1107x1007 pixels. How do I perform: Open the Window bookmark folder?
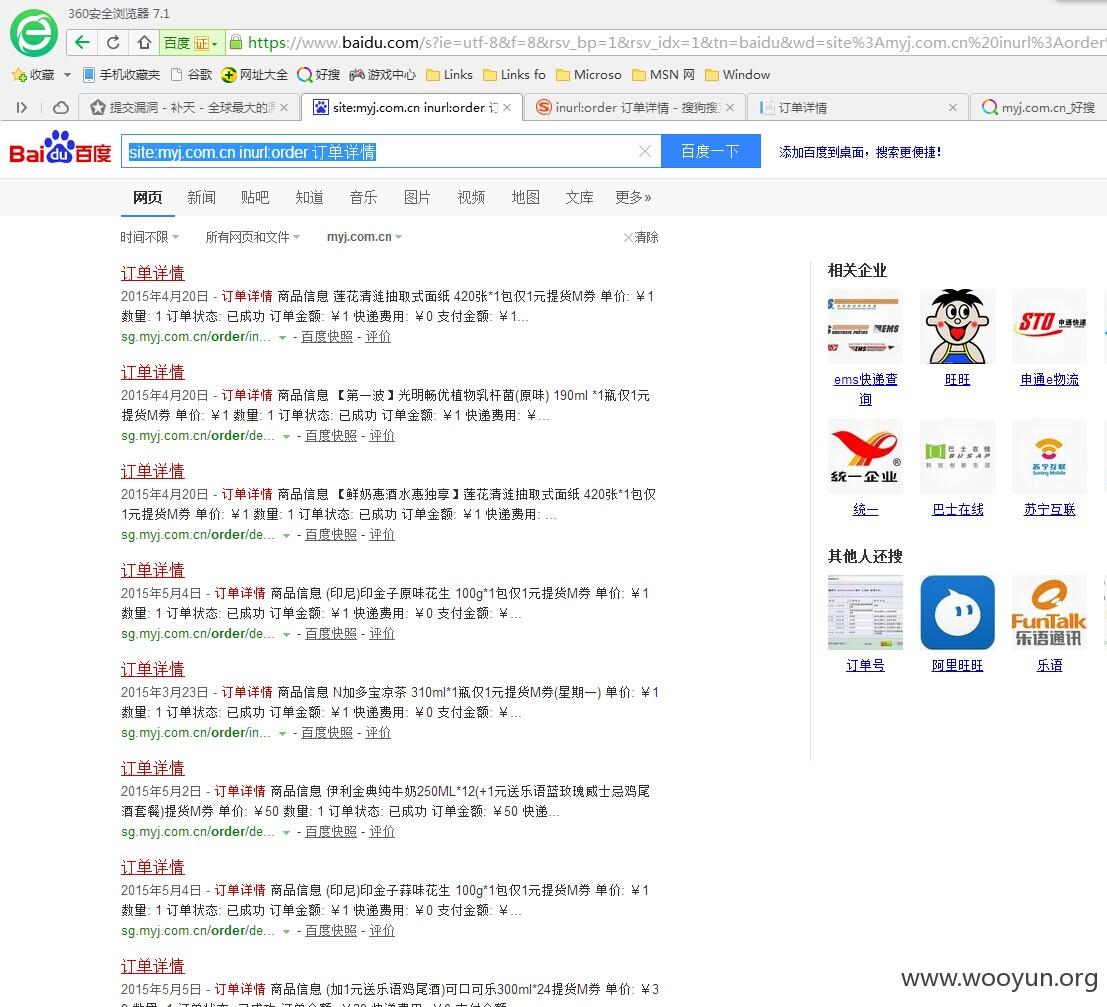(x=738, y=75)
